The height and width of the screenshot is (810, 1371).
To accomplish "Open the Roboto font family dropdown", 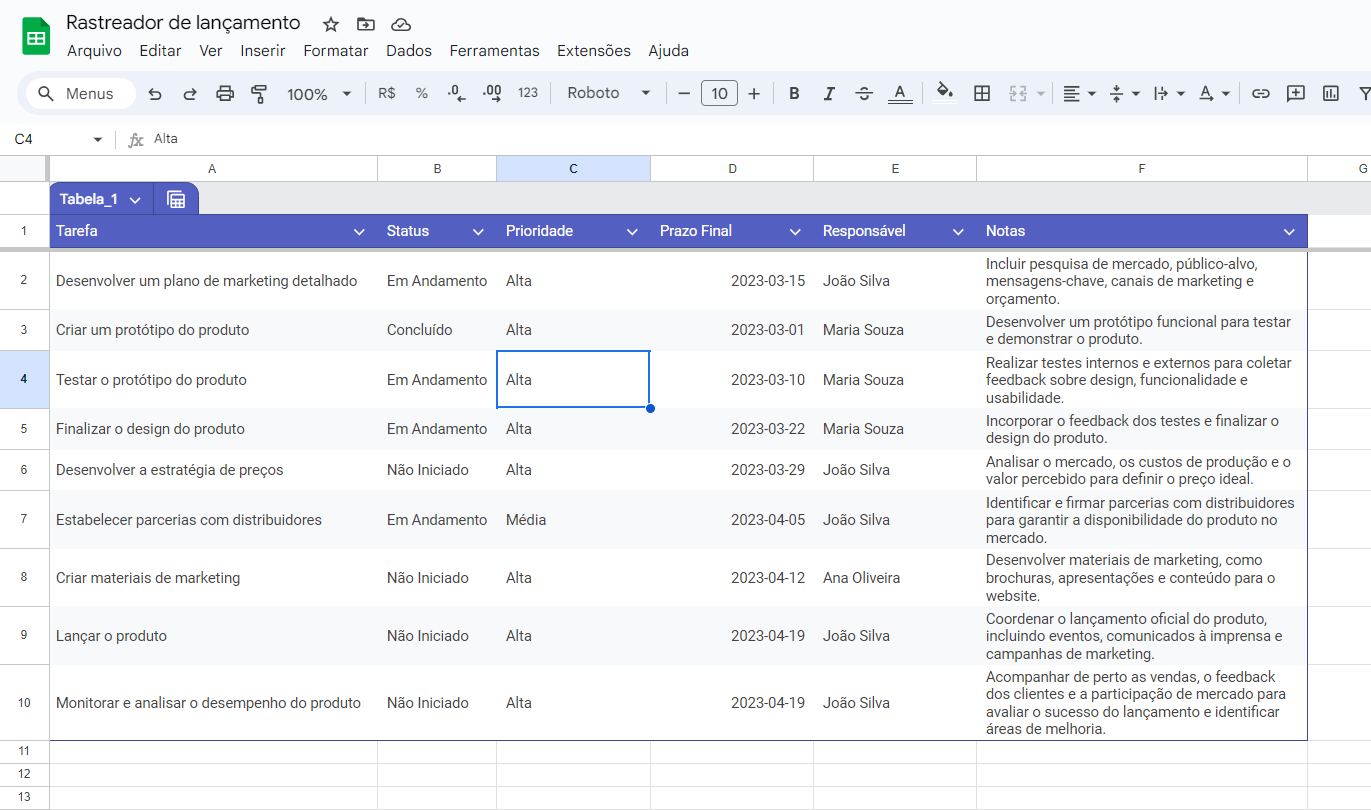I will (608, 93).
